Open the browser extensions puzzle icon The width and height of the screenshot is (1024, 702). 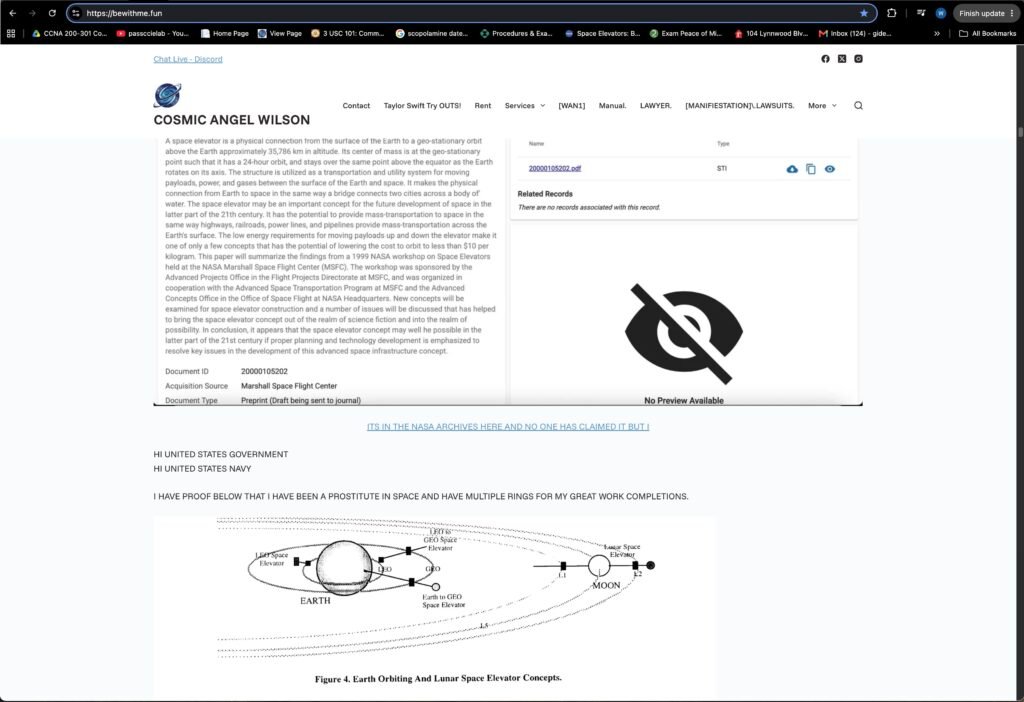pos(891,13)
